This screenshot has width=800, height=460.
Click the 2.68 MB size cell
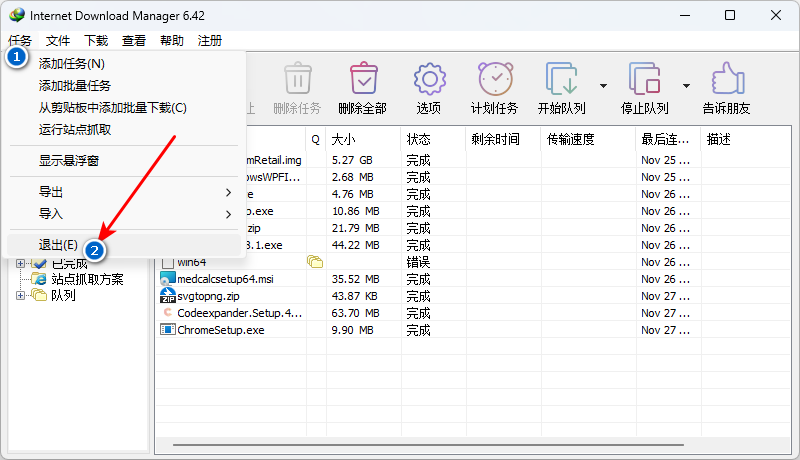(352, 177)
